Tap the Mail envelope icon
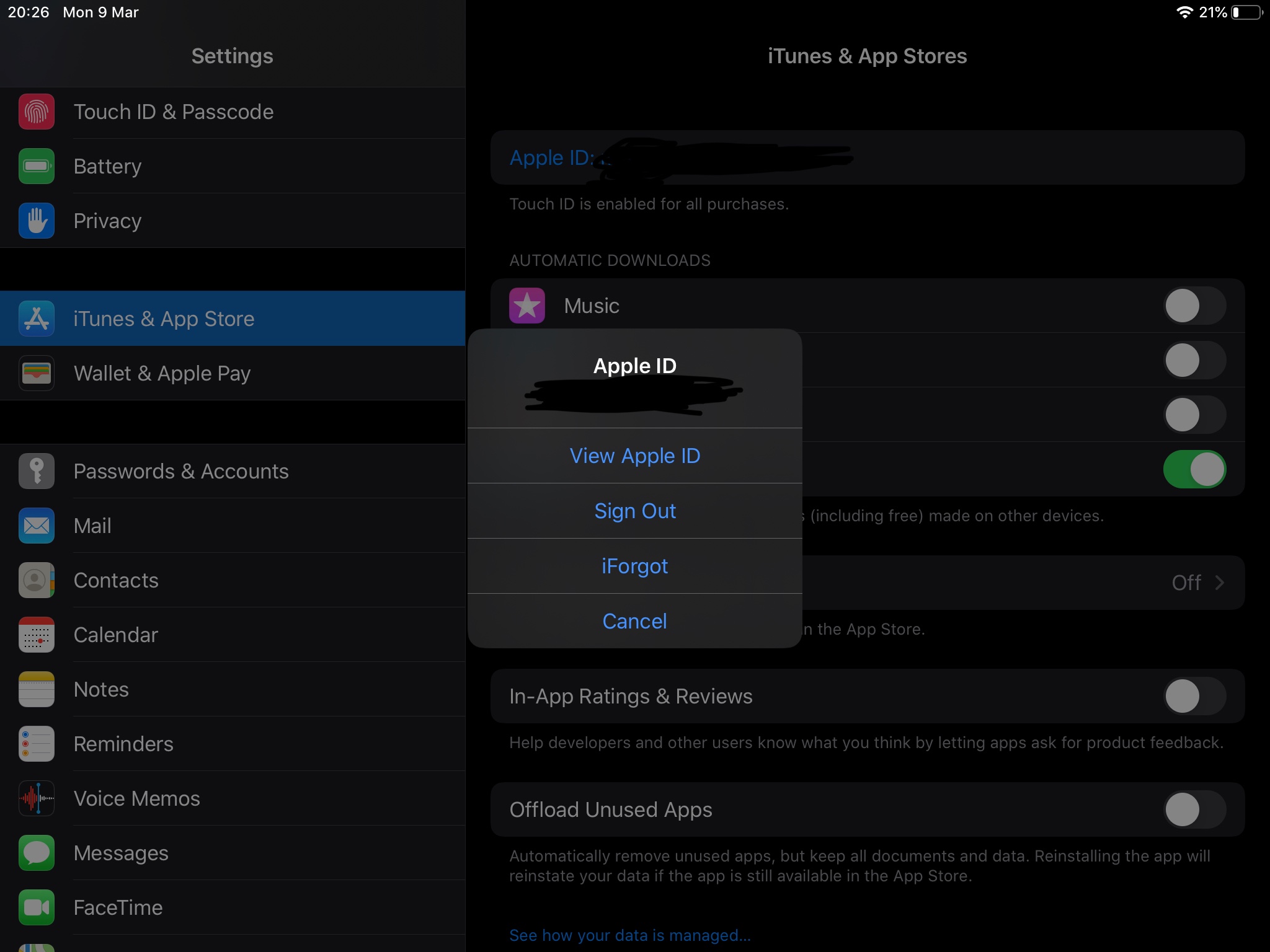The image size is (1270, 952). pos(37,526)
